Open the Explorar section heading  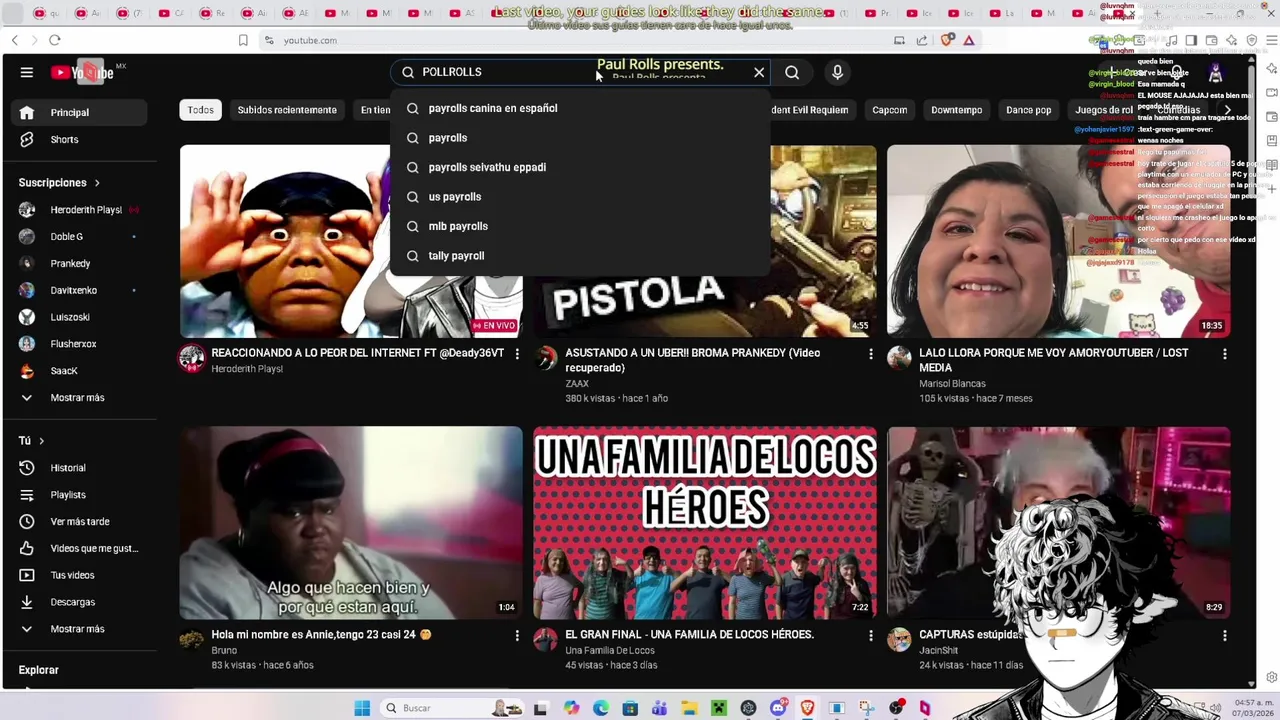(x=38, y=670)
